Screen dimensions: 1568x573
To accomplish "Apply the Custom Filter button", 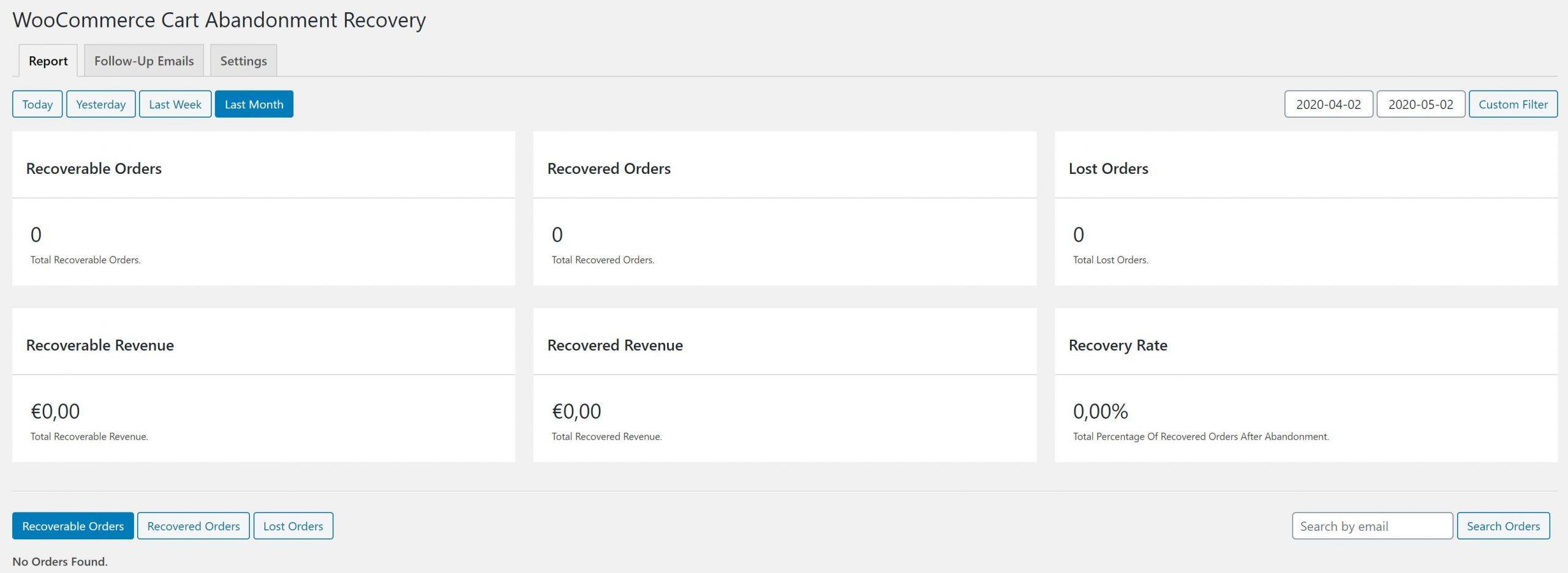I will (x=1513, y=104).
